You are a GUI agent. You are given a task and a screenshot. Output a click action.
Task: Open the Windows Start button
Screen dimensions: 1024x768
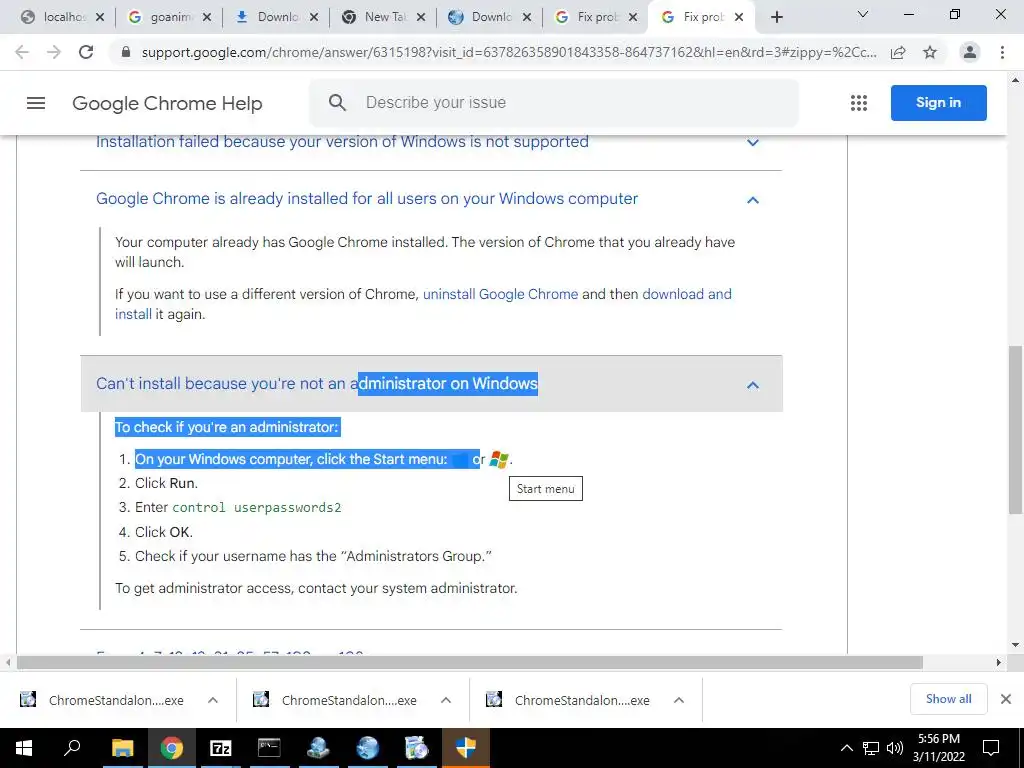[24, 748]
